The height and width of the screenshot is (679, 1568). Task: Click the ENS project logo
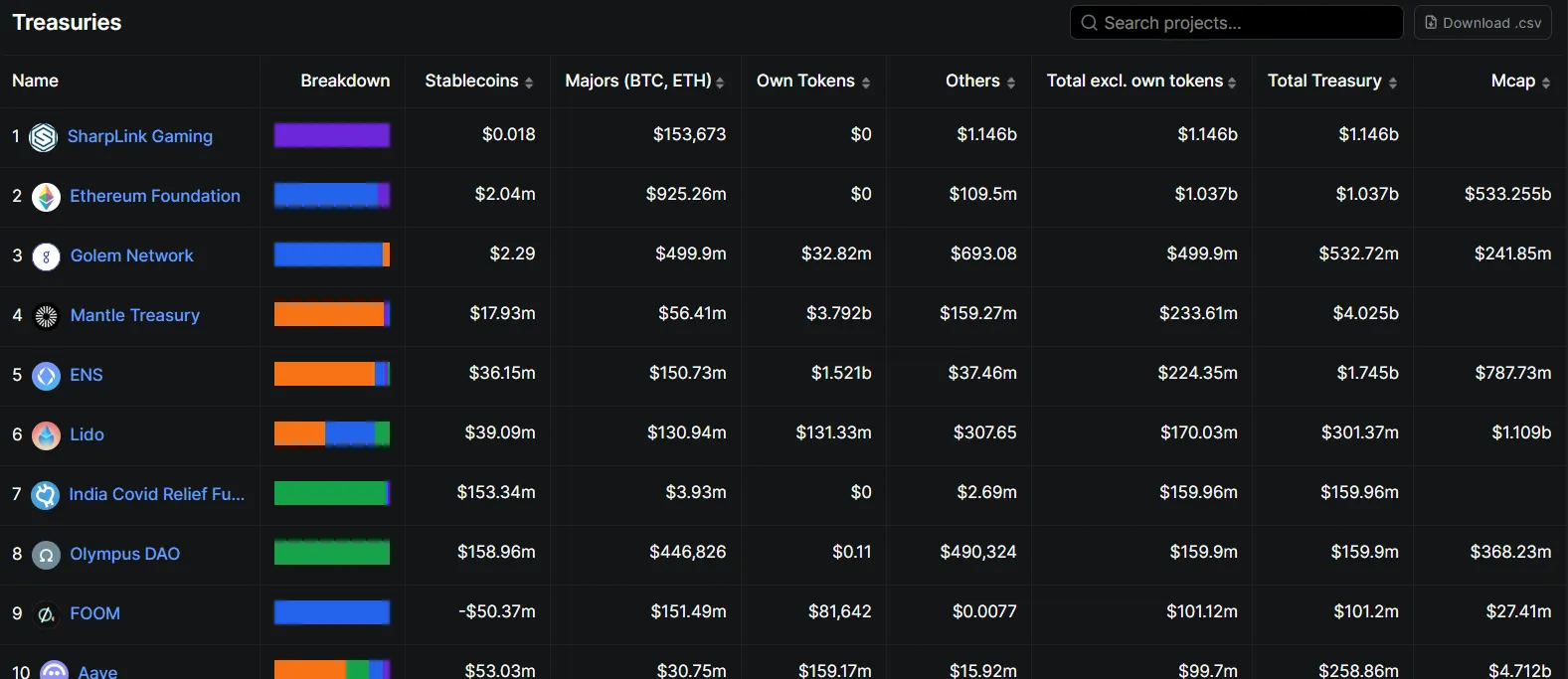(46, 376)
